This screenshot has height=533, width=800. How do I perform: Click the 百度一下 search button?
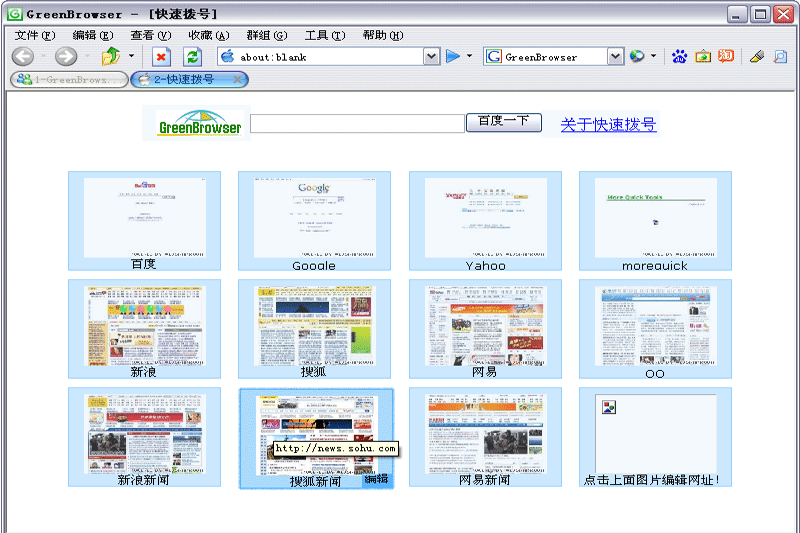tap(503, 122)
